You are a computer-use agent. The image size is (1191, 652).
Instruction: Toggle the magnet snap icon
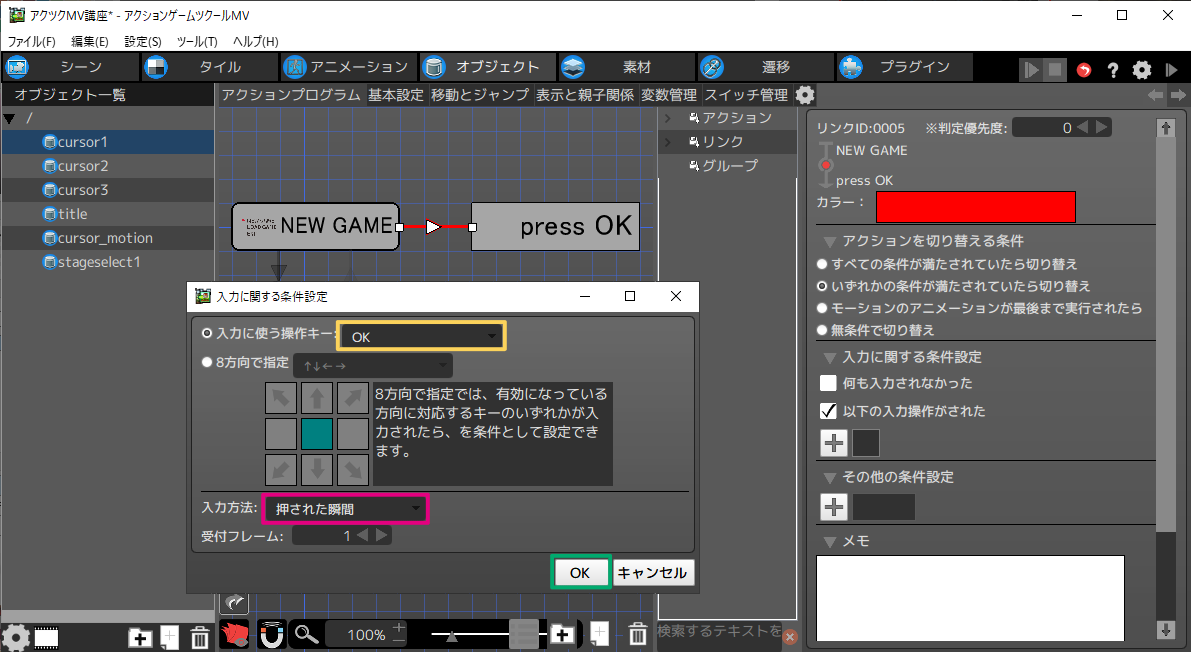[271, 634]
